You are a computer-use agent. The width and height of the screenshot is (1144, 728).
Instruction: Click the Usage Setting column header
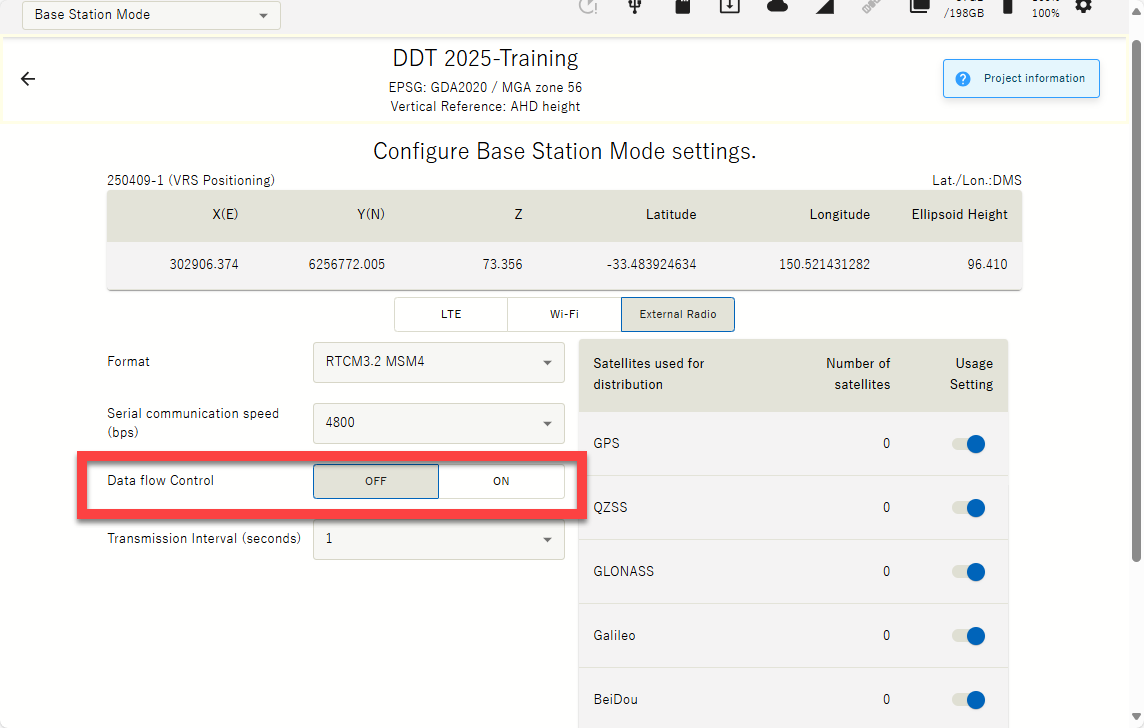971,374
